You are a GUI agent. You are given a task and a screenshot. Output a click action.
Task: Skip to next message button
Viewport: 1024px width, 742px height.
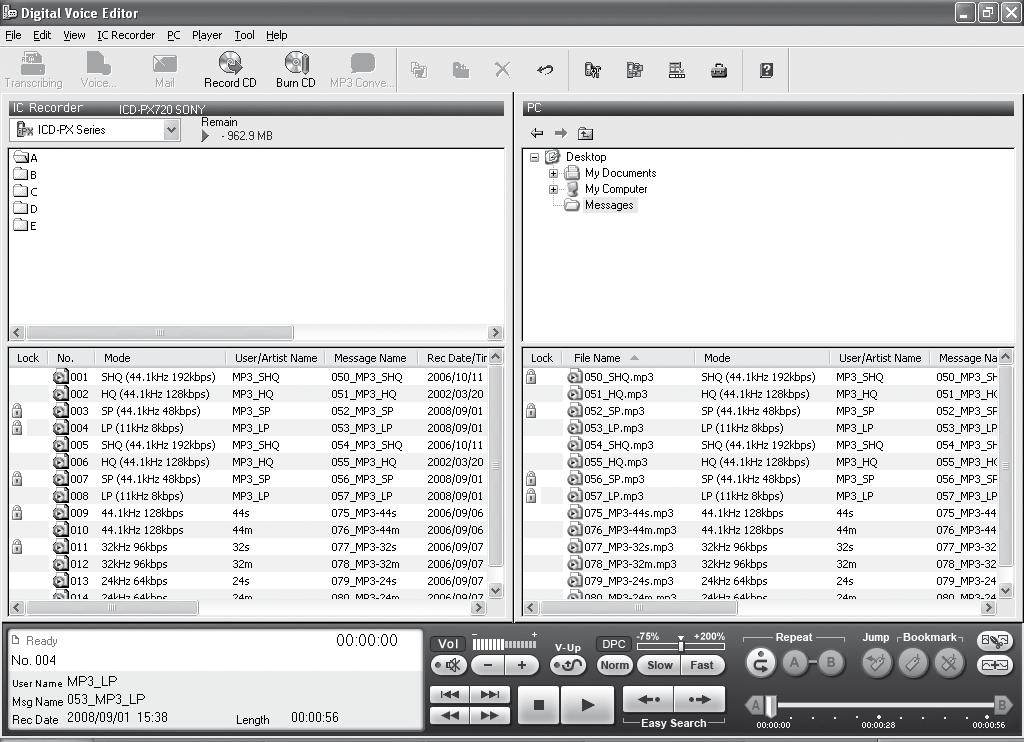[490, 694]
